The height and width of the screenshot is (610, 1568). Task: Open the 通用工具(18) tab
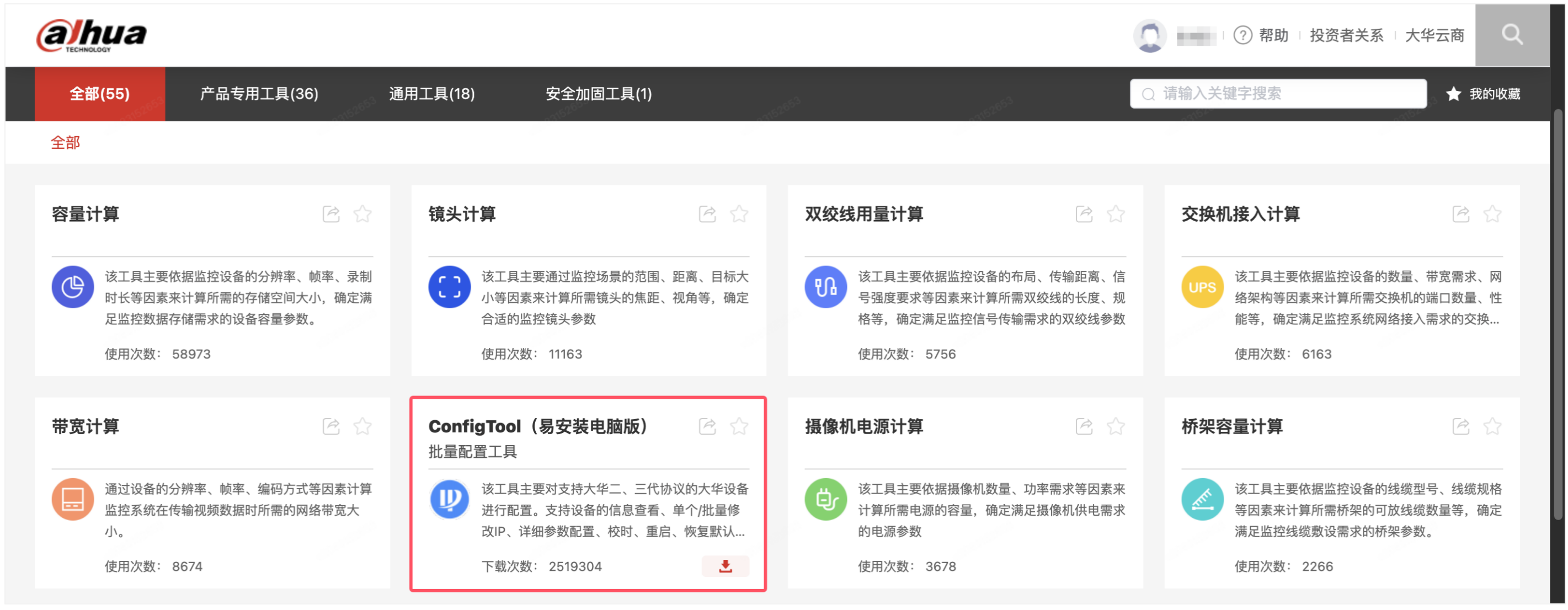coord(431,94)
